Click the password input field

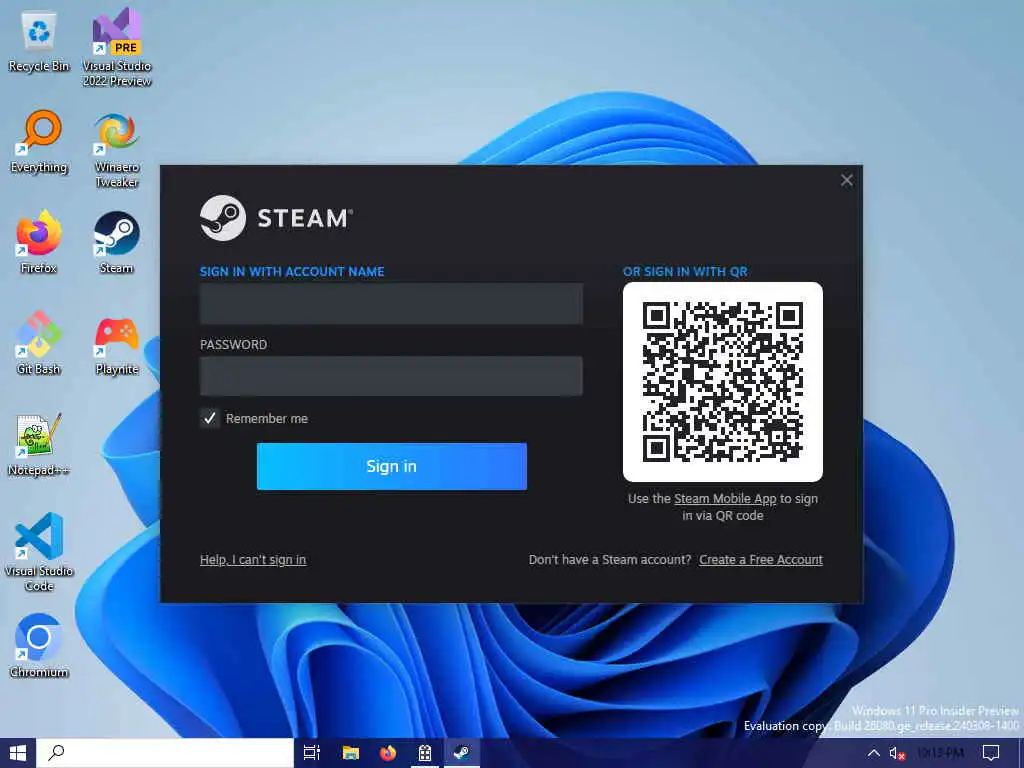(391, 376)
